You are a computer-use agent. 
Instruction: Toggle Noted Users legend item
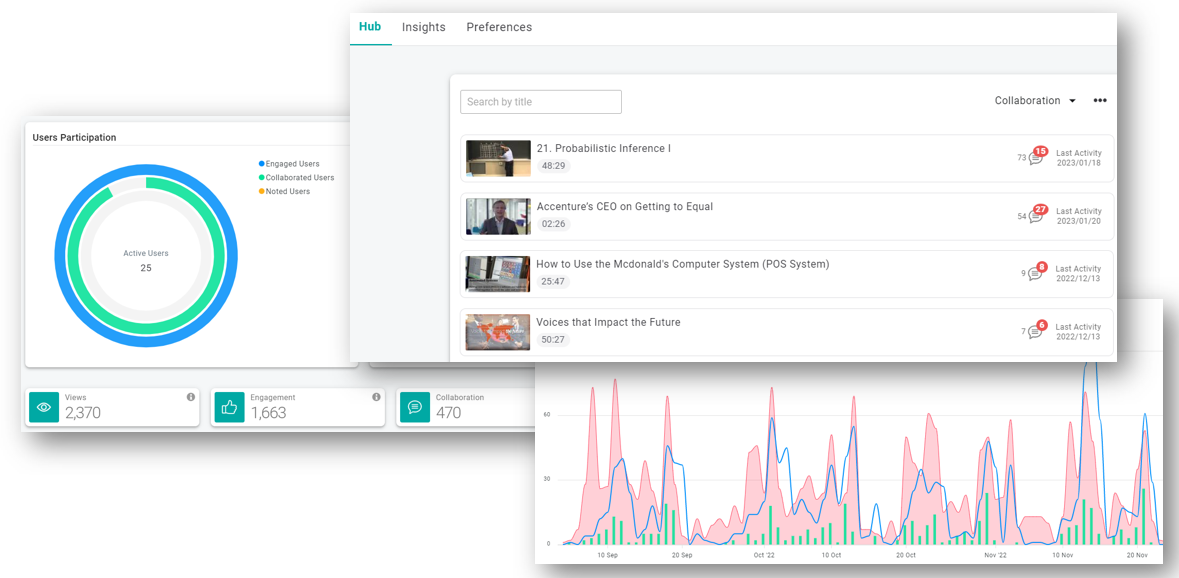(284, 191)
